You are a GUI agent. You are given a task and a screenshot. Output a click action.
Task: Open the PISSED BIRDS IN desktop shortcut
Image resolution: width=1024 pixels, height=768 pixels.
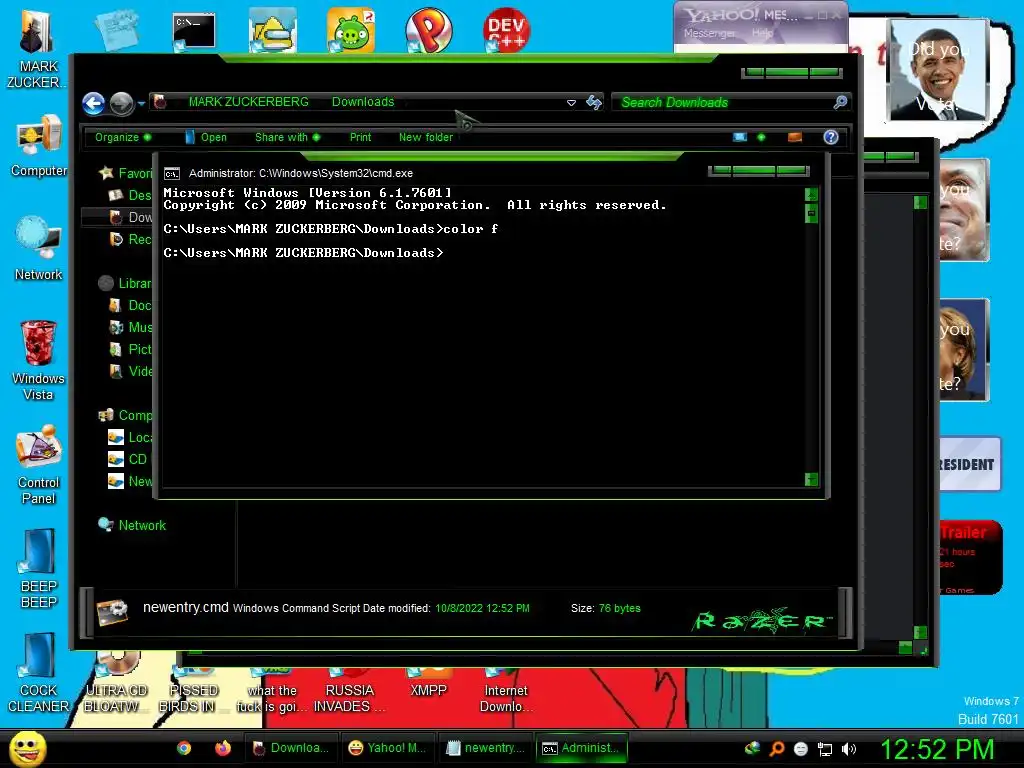(193, 691)
